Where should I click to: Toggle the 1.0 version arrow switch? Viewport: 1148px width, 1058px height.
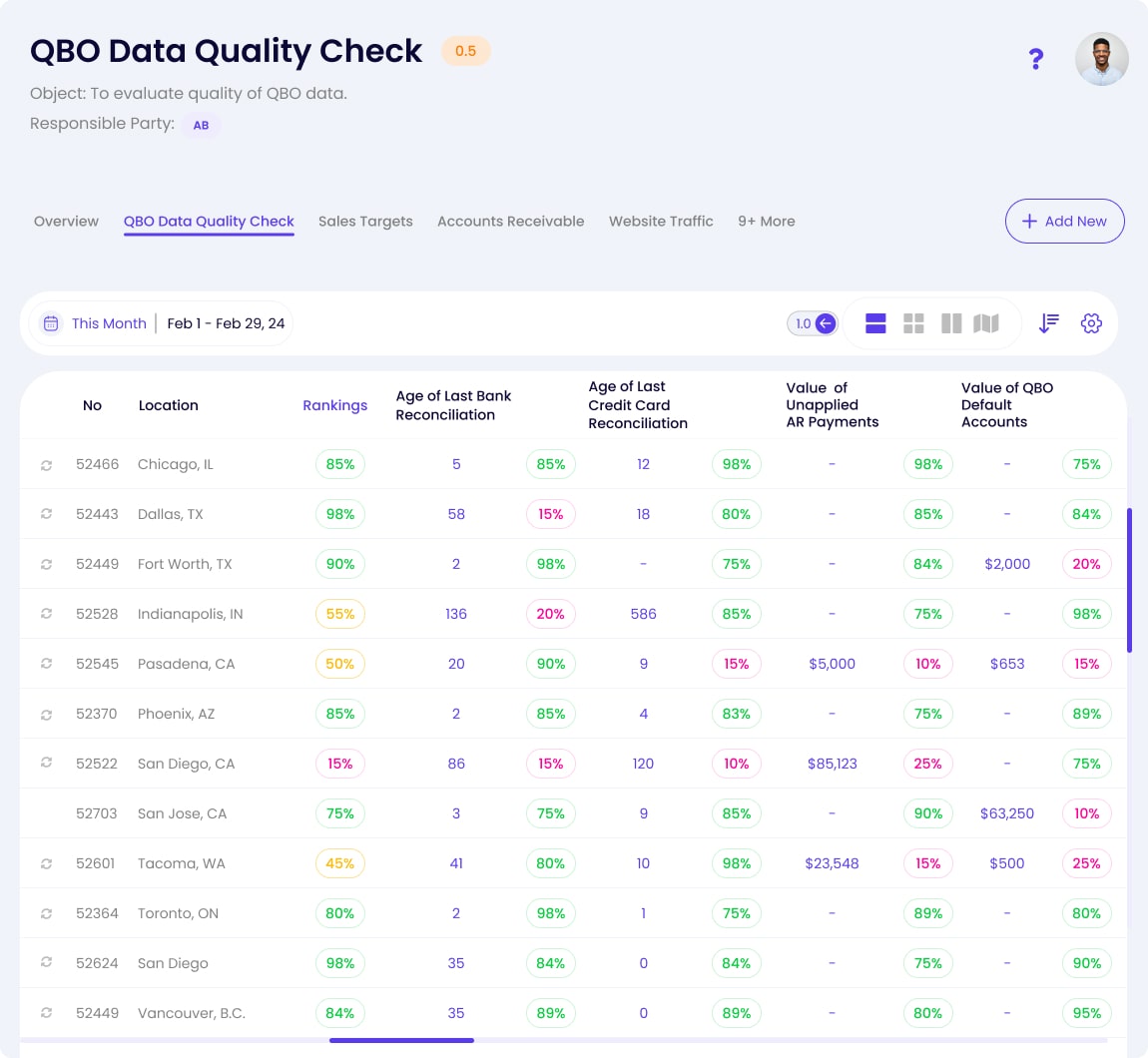pos(813,323)
